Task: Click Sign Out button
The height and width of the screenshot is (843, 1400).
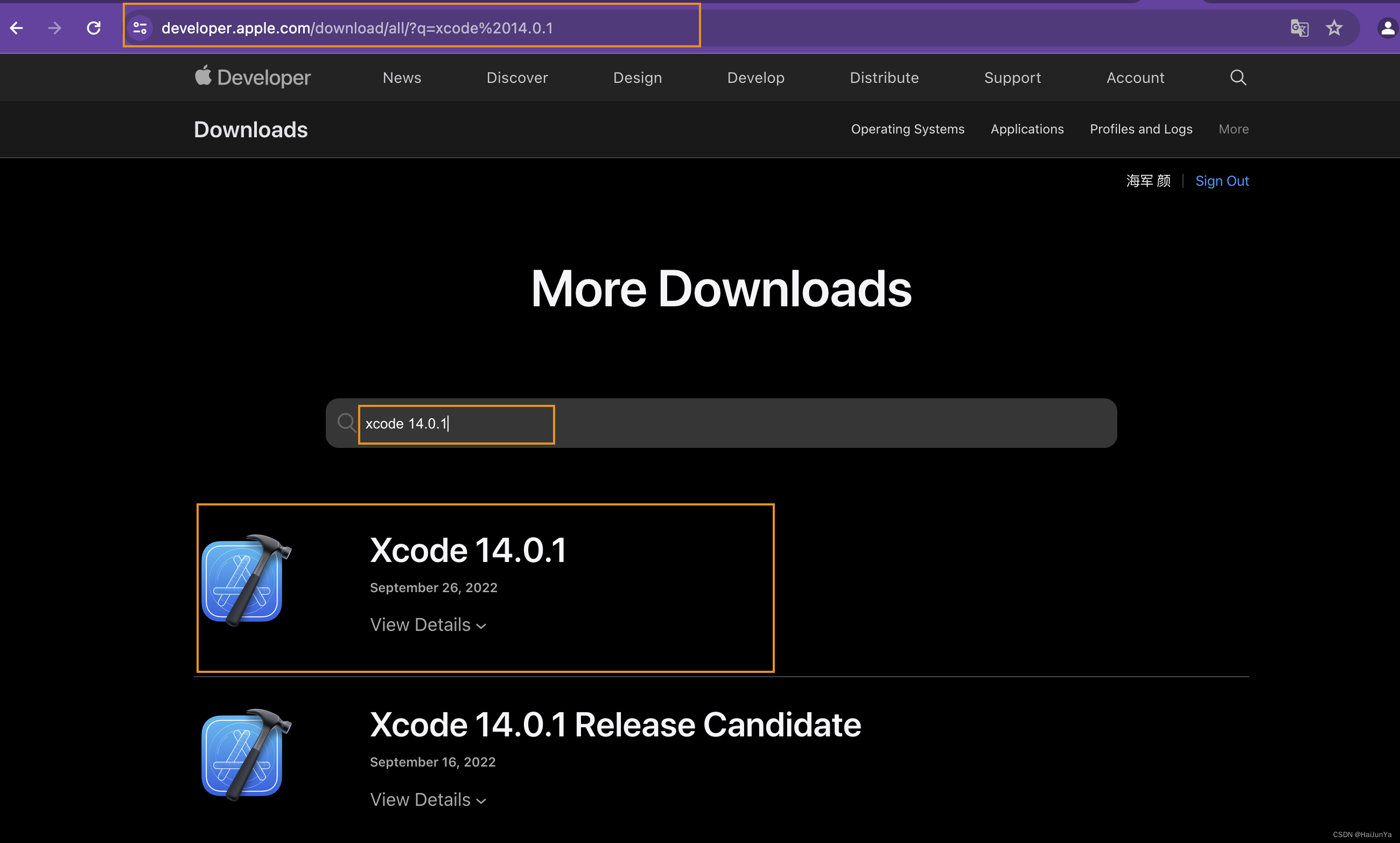Action: 1221,180
